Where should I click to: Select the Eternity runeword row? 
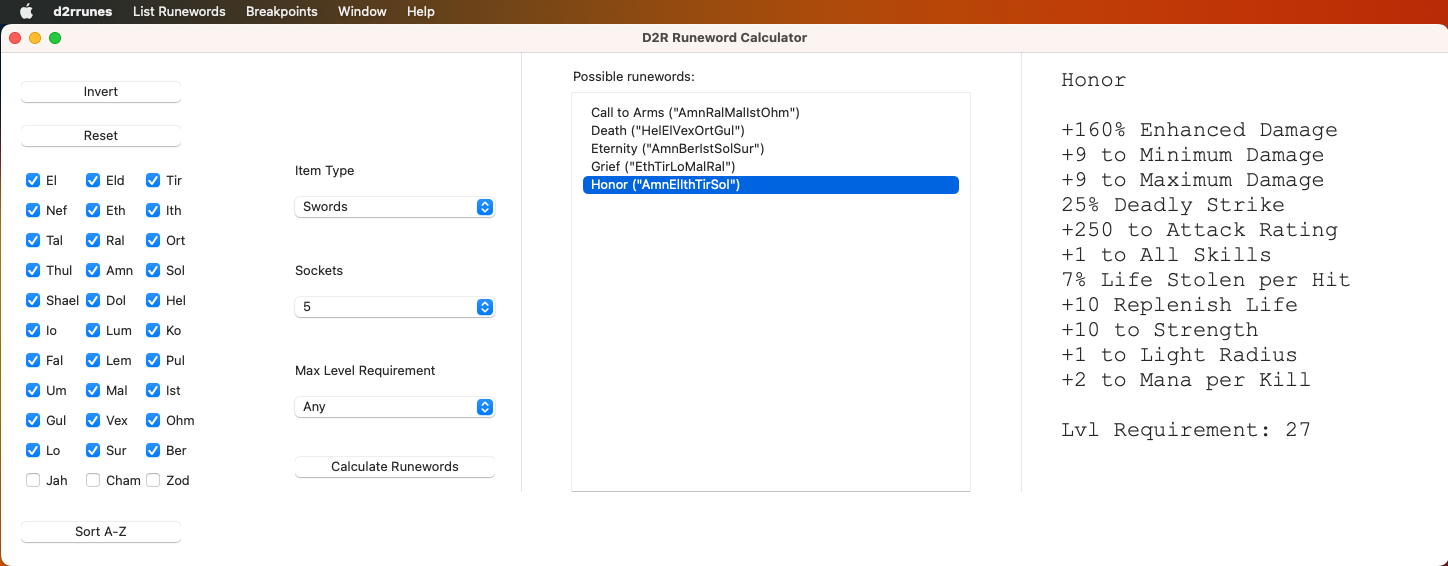tap(771, 149)
